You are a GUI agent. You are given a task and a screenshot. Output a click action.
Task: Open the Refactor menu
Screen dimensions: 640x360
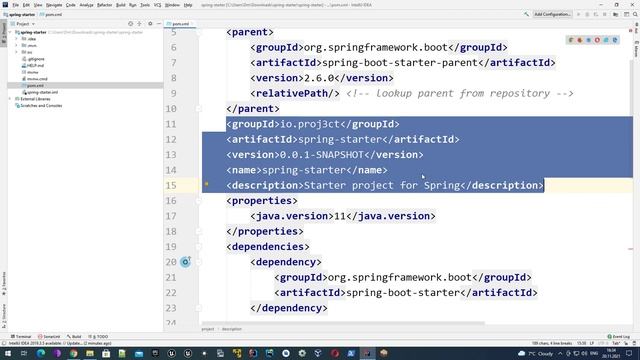pyautogui.click(x=104, y=5)
